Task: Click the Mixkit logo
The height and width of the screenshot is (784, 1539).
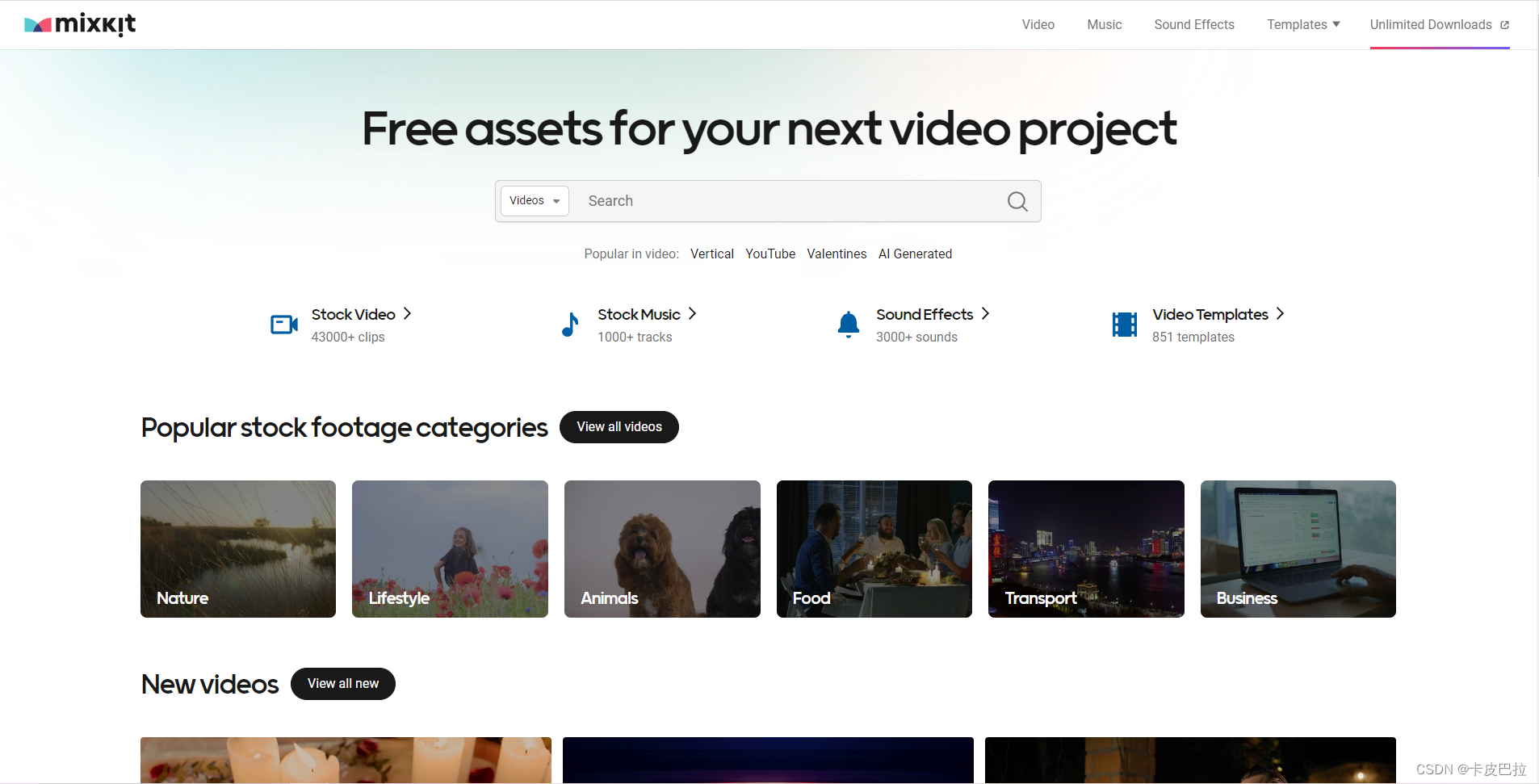Action: [80, 25]
